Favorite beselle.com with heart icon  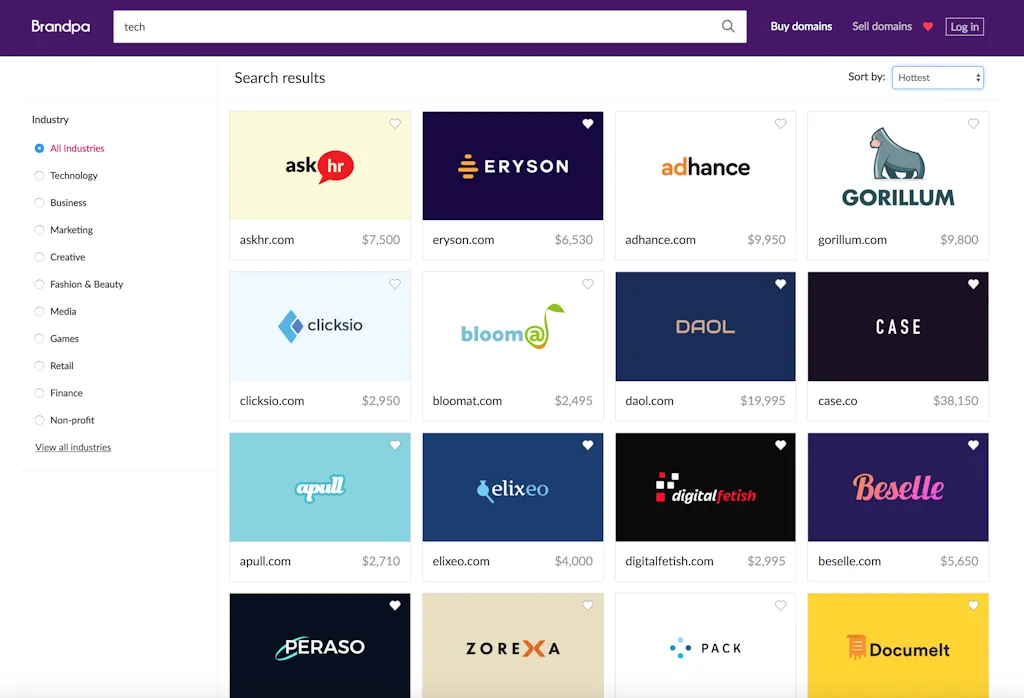[x=973, y=446]
